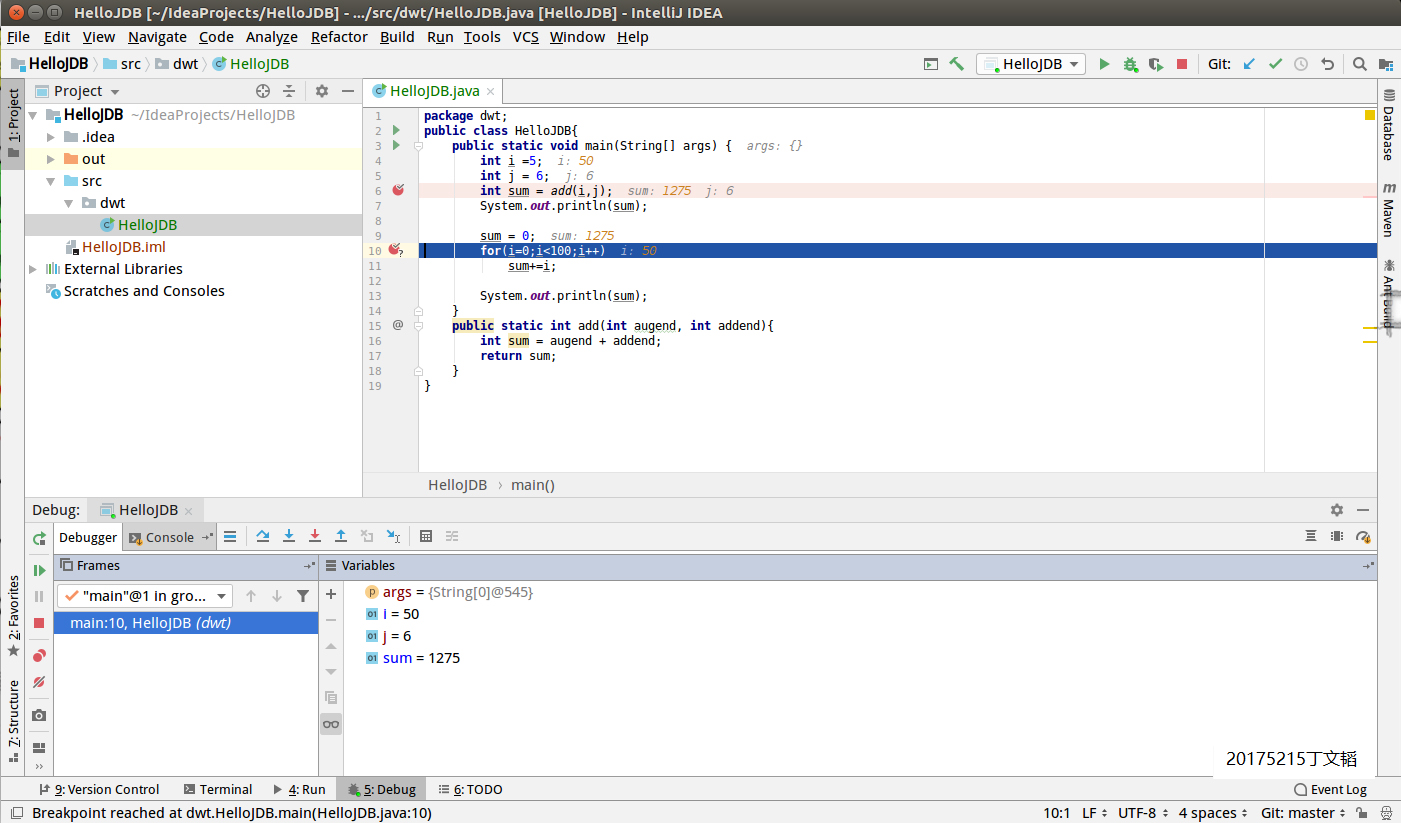Stop the debug session red square
Screen dimensions: 1401x823
[39, 622]
